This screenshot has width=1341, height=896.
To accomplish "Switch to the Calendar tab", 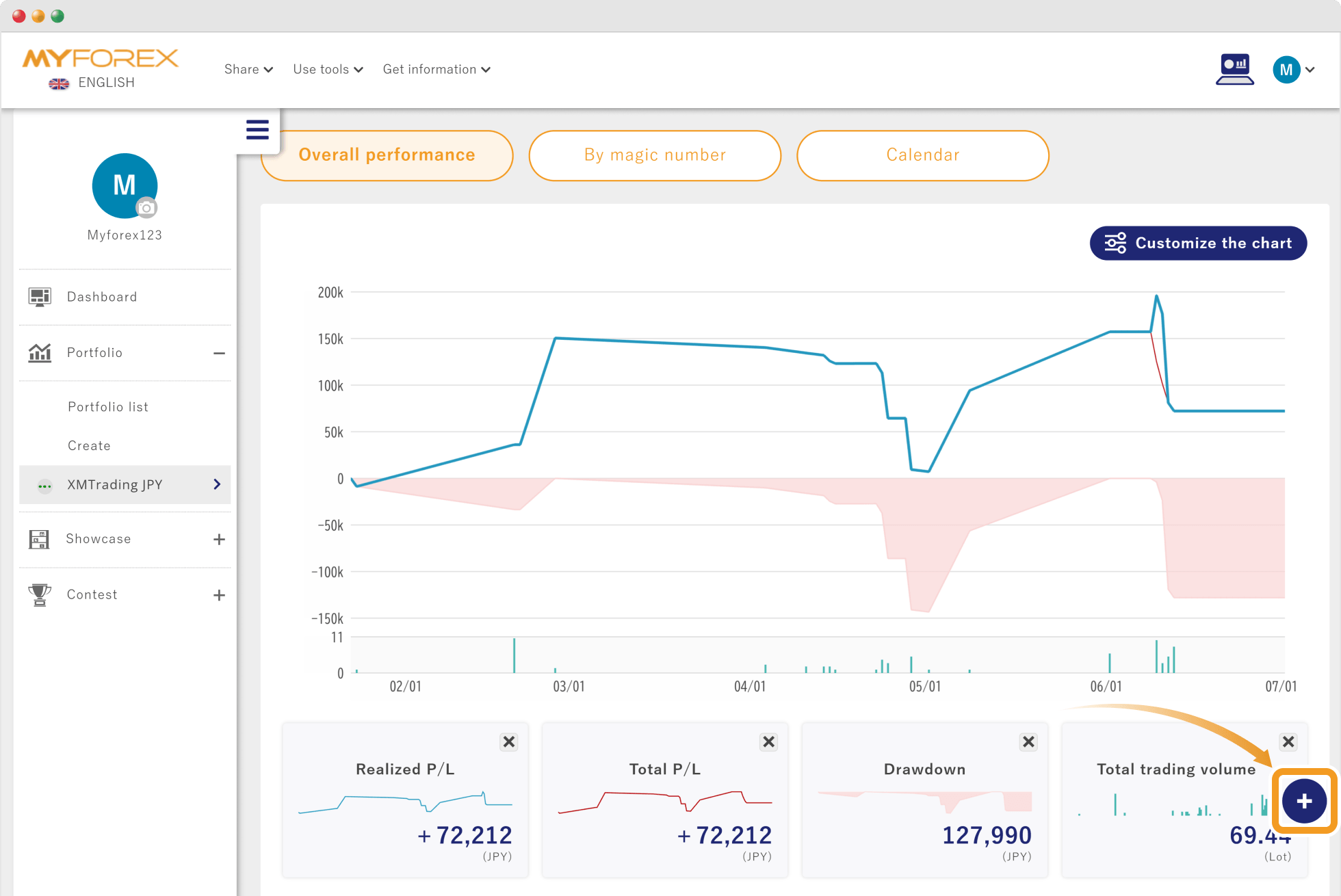I will pyautogui.click(x=923, y=155).
